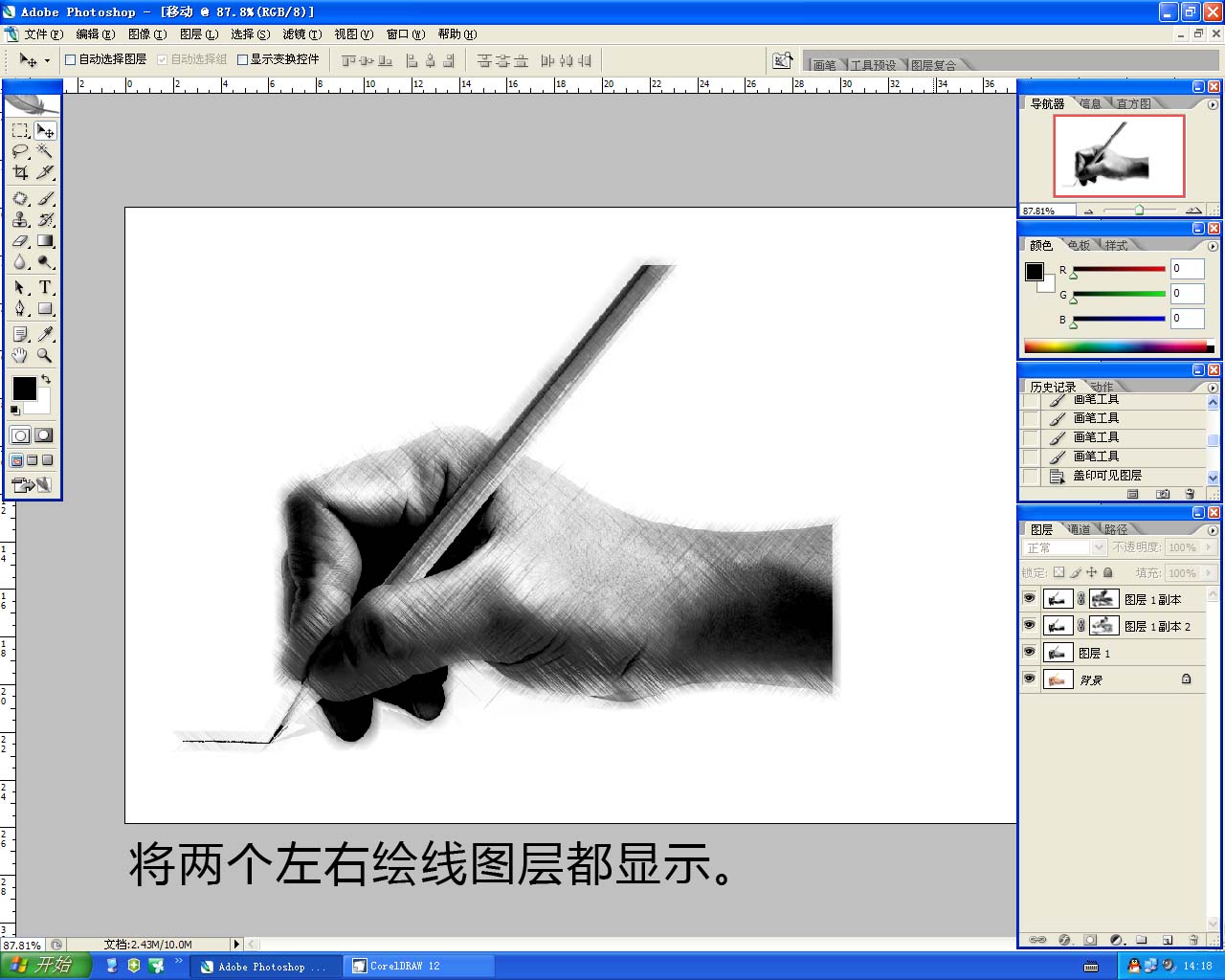Open History panel flyout menu arrow
Viewport: 1225px width, 980px height.
[1213, 389]
